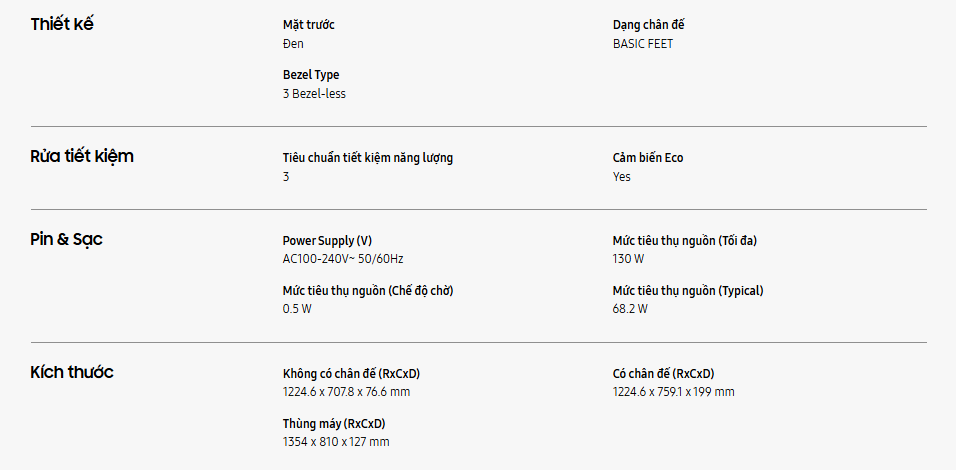Select the Yes value under Cảm biến Eco

click(622, 177)
